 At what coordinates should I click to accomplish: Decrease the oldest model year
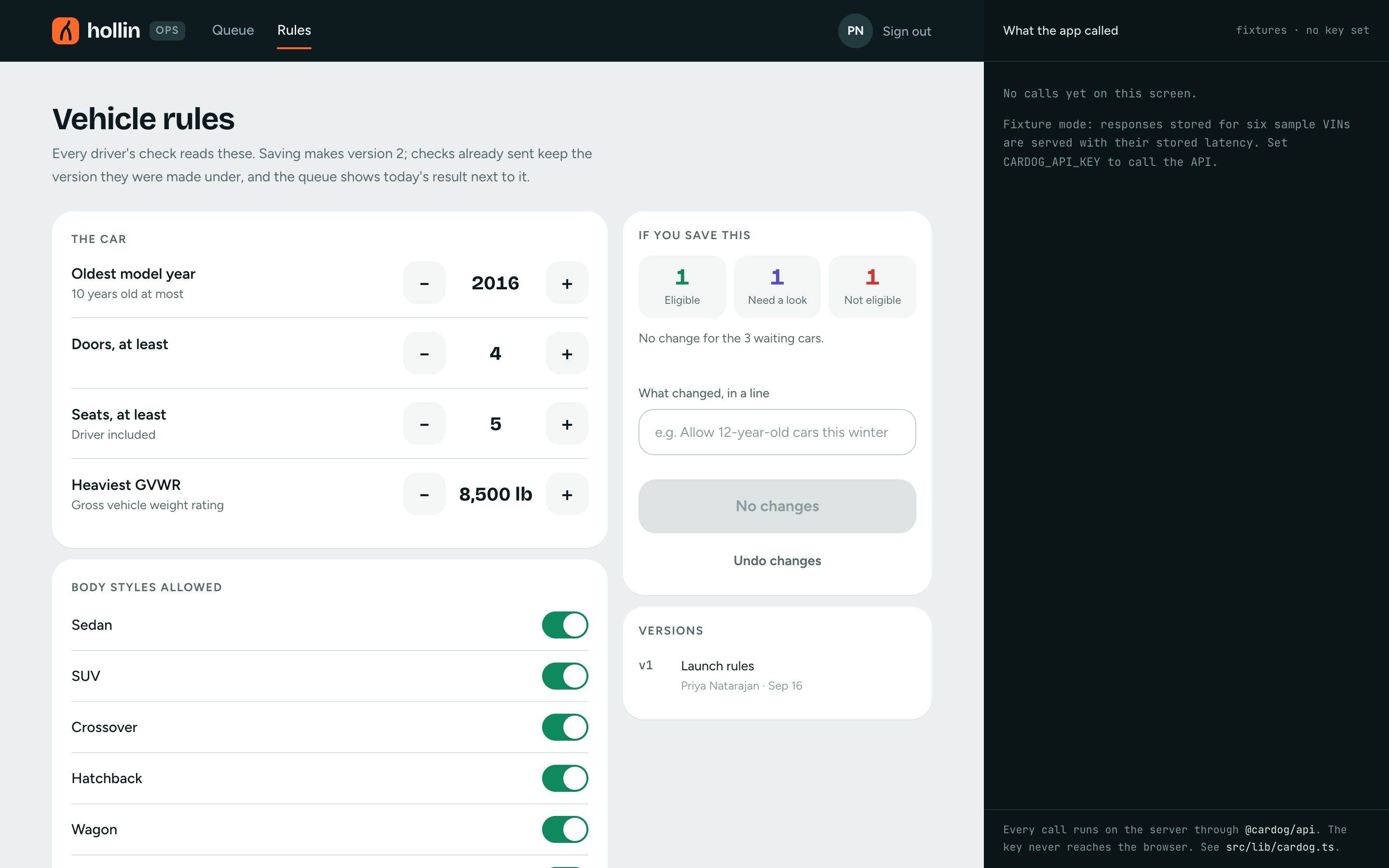pos(424,283)
